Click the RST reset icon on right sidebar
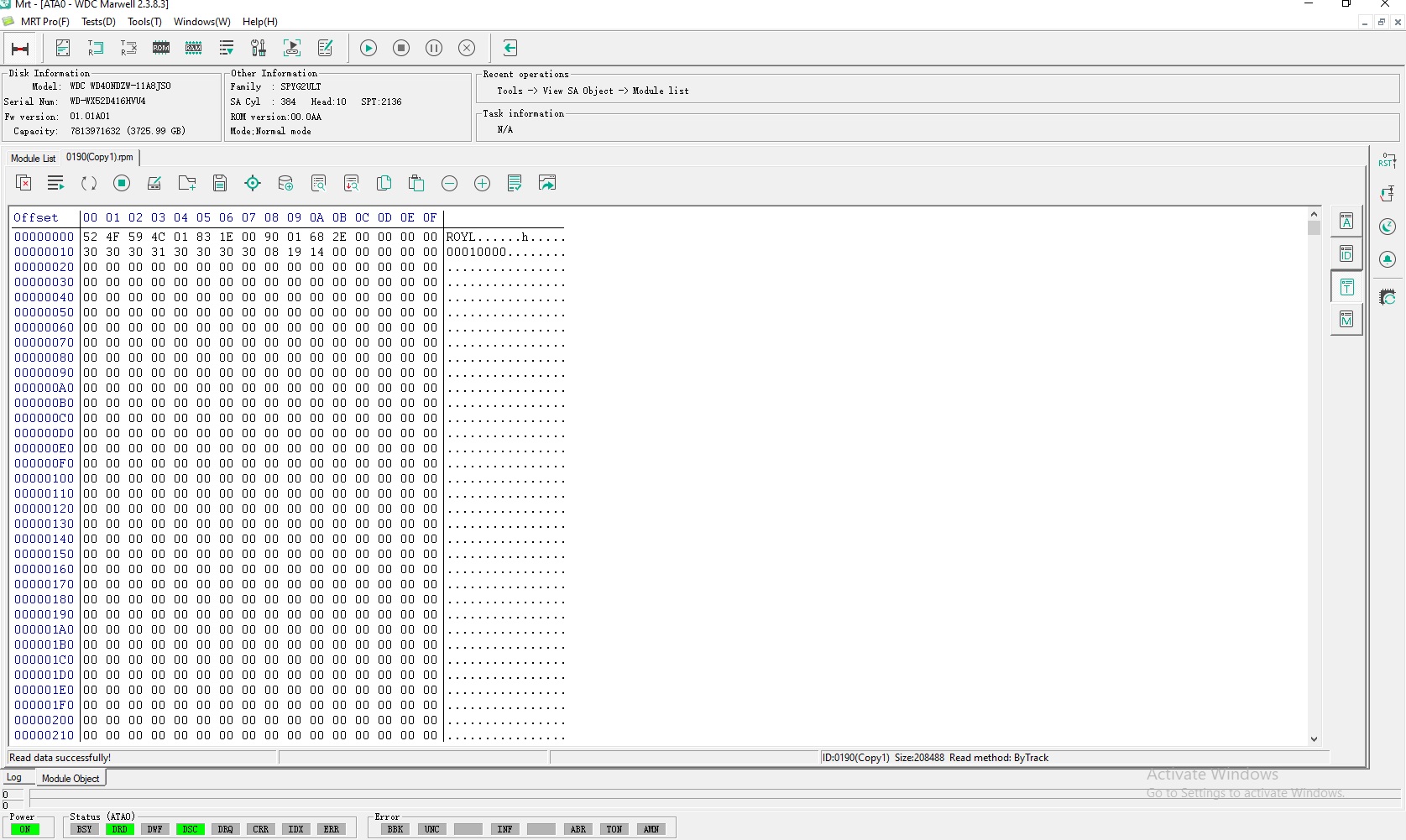 (1388, 160)
